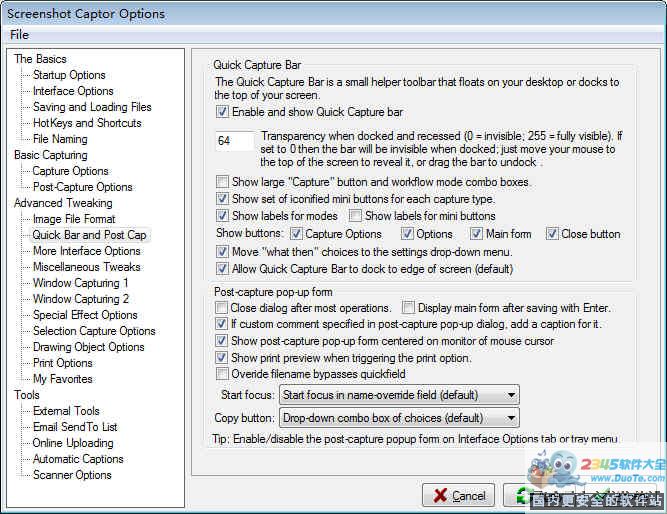Go to Saving and Loading Files

coord(92,107)
